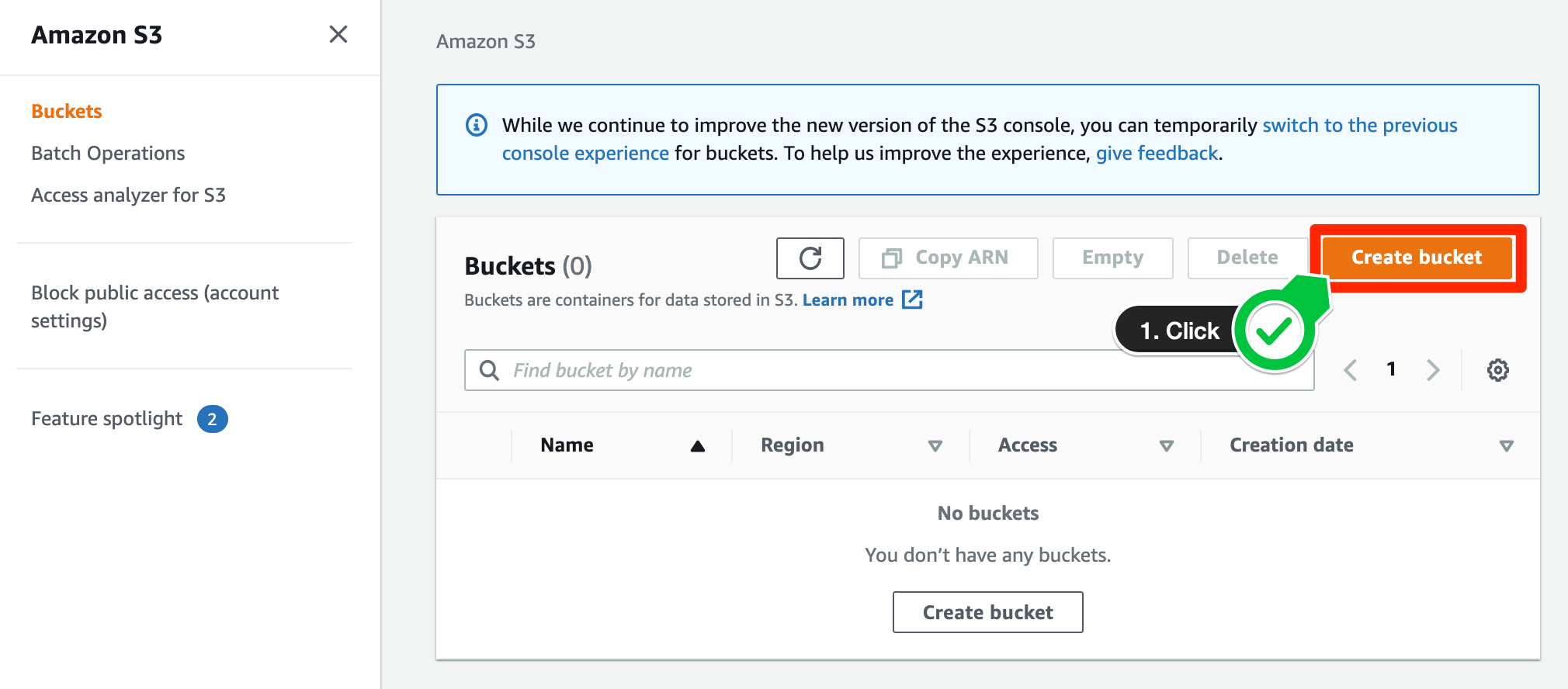This screenshot has height=689, width=1568.
Task: Sort by Region column arrow
Action: click(x=935, y=446)
